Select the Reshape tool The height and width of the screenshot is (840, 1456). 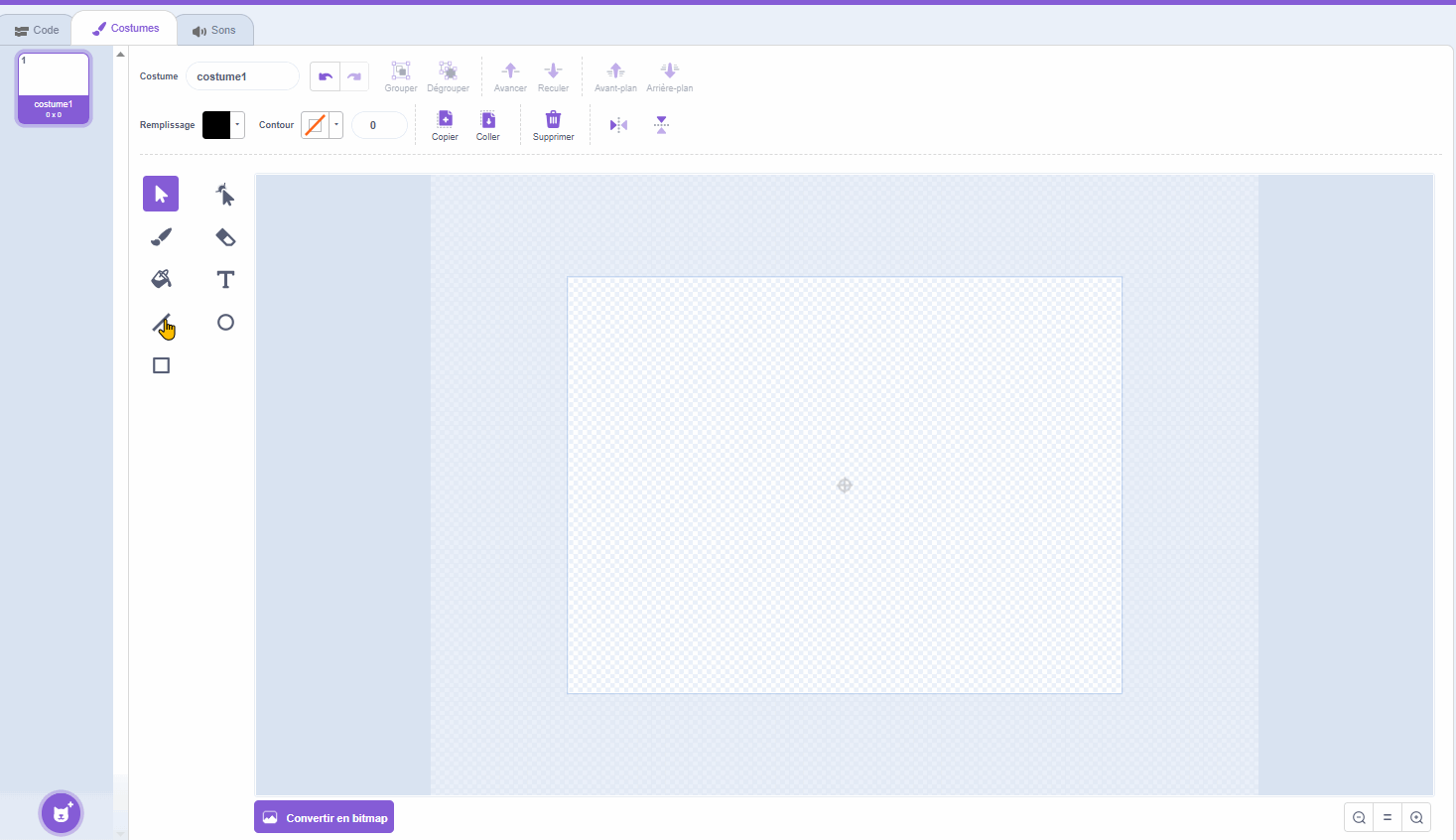point(225,195)
